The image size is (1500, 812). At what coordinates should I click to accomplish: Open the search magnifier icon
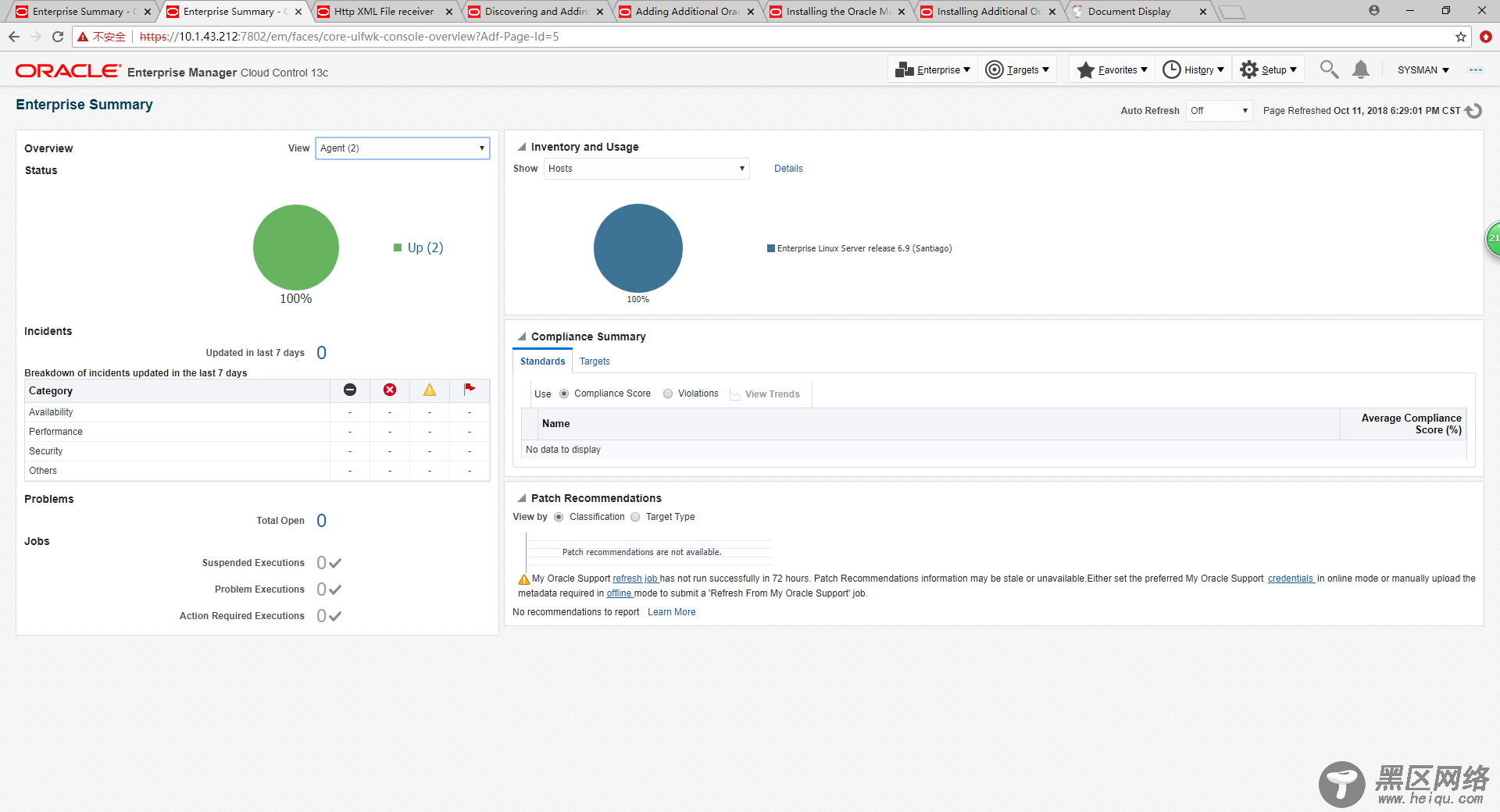point(1329,69)
